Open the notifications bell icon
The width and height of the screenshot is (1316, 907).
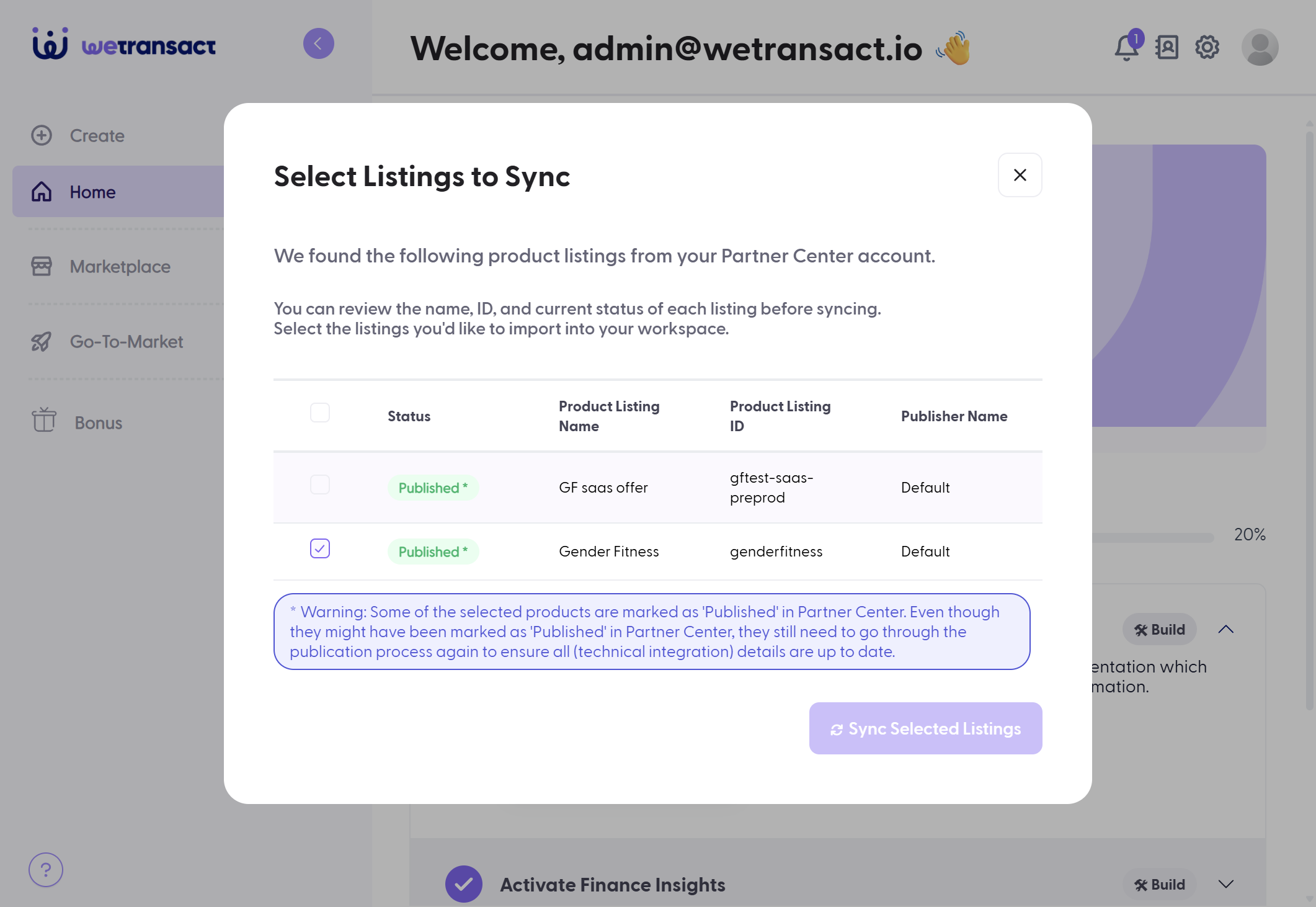[x=1127, y=47]
